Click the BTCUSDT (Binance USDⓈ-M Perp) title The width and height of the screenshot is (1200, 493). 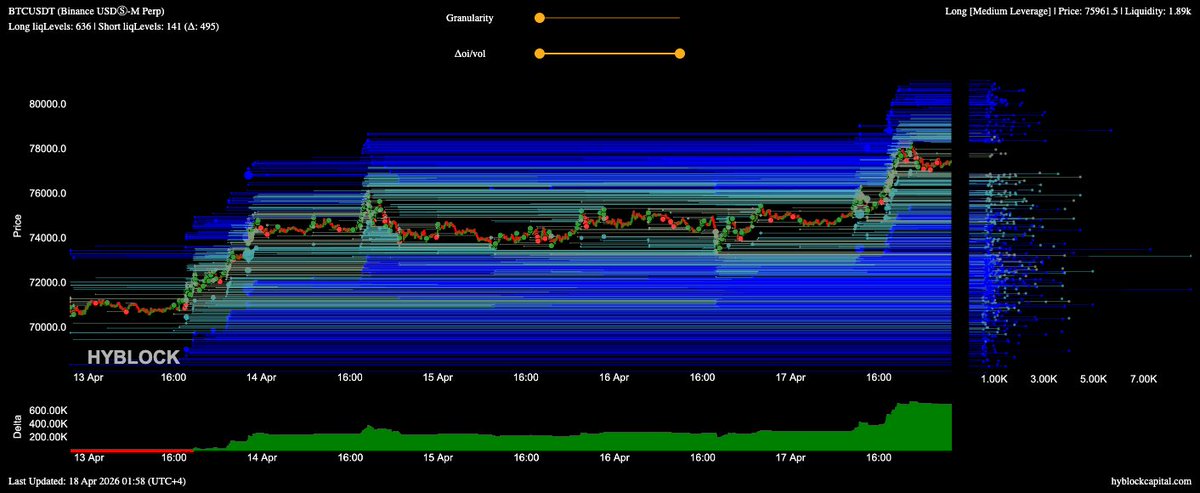84,10
